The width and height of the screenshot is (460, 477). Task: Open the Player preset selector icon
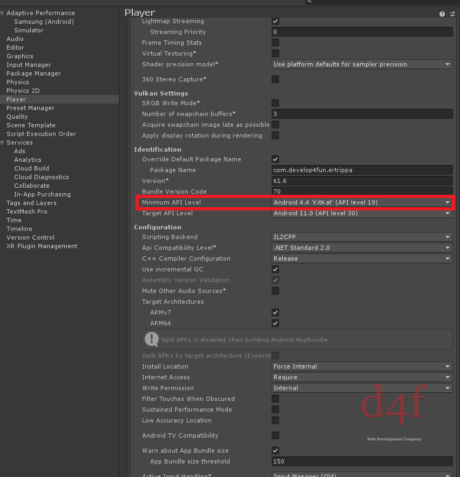coord(452,14)
